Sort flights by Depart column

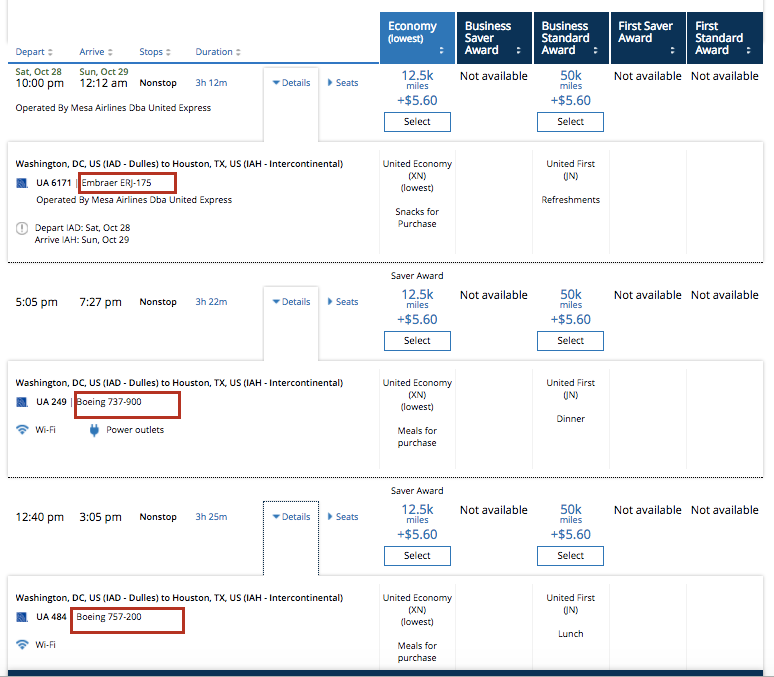click(34, 52)
